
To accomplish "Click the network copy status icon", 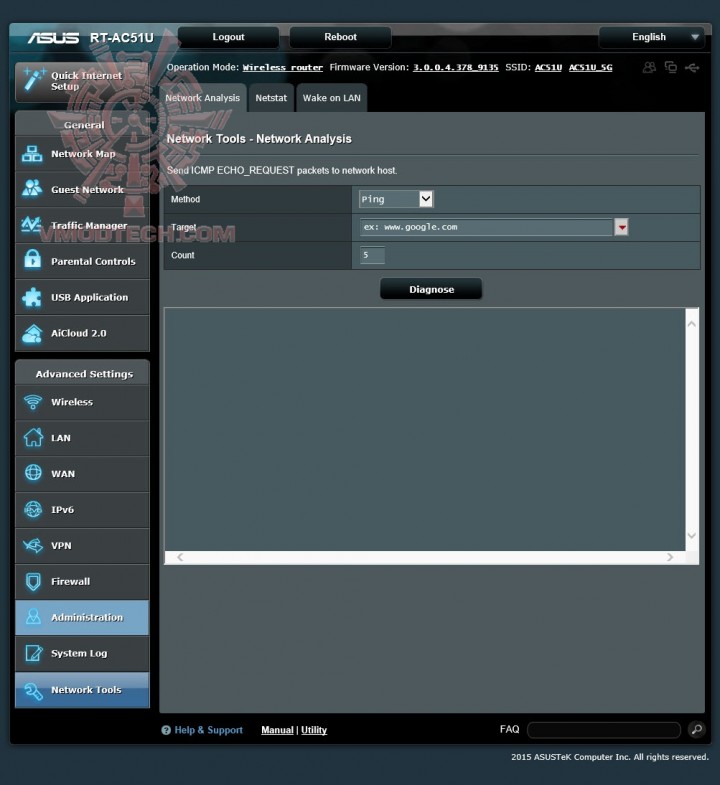I will pos(671,67).
